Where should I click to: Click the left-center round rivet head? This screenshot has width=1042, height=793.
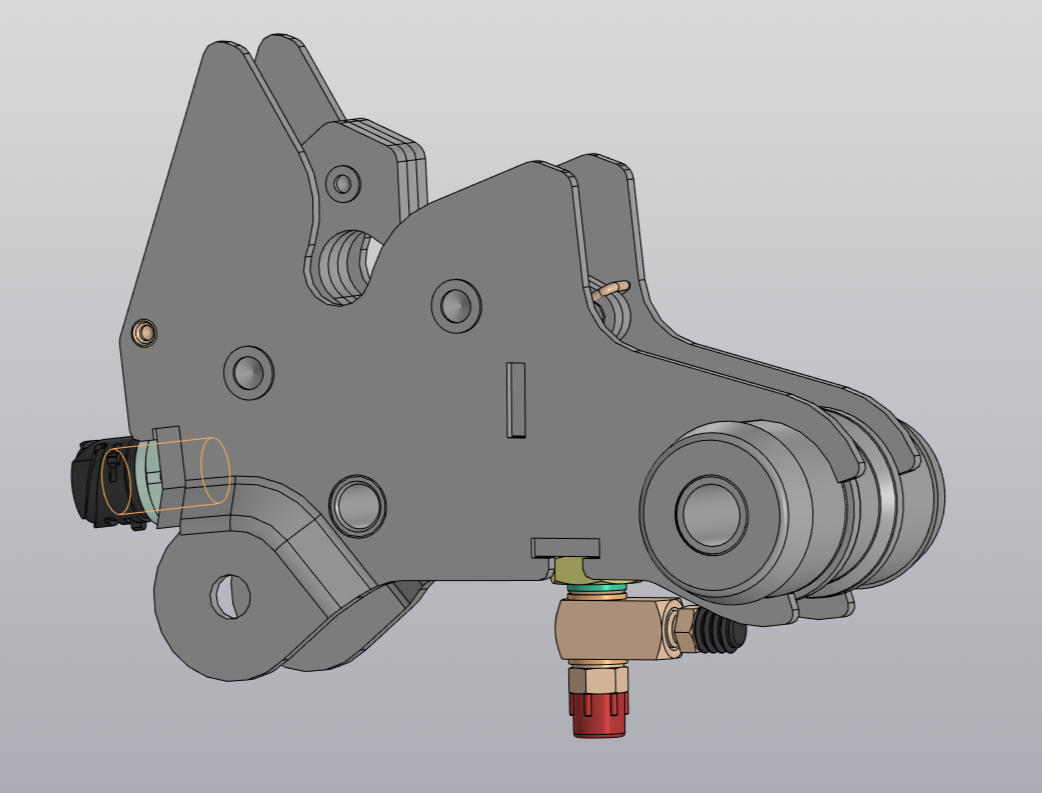(248, 372)
